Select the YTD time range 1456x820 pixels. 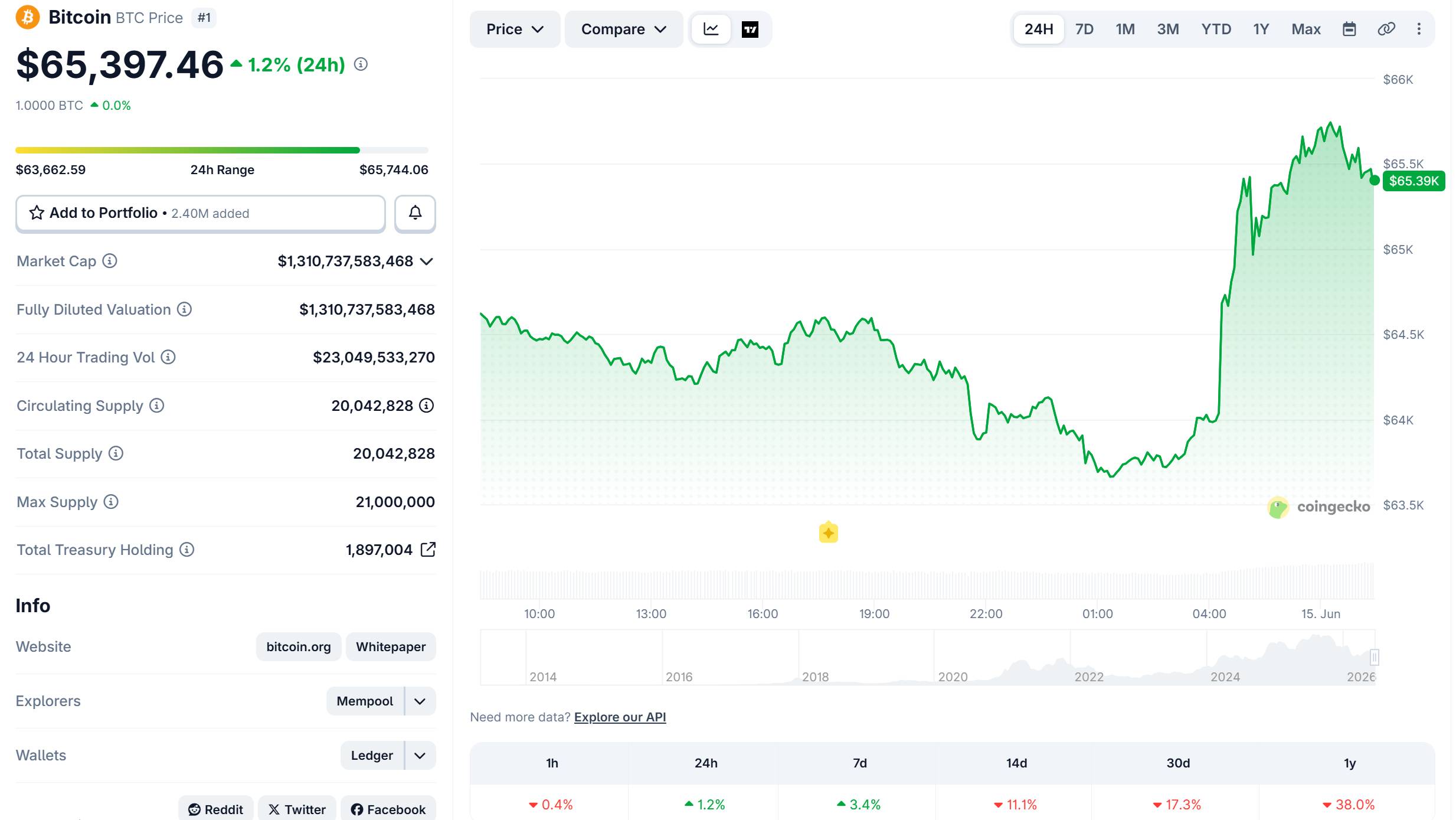[1216, 29]
